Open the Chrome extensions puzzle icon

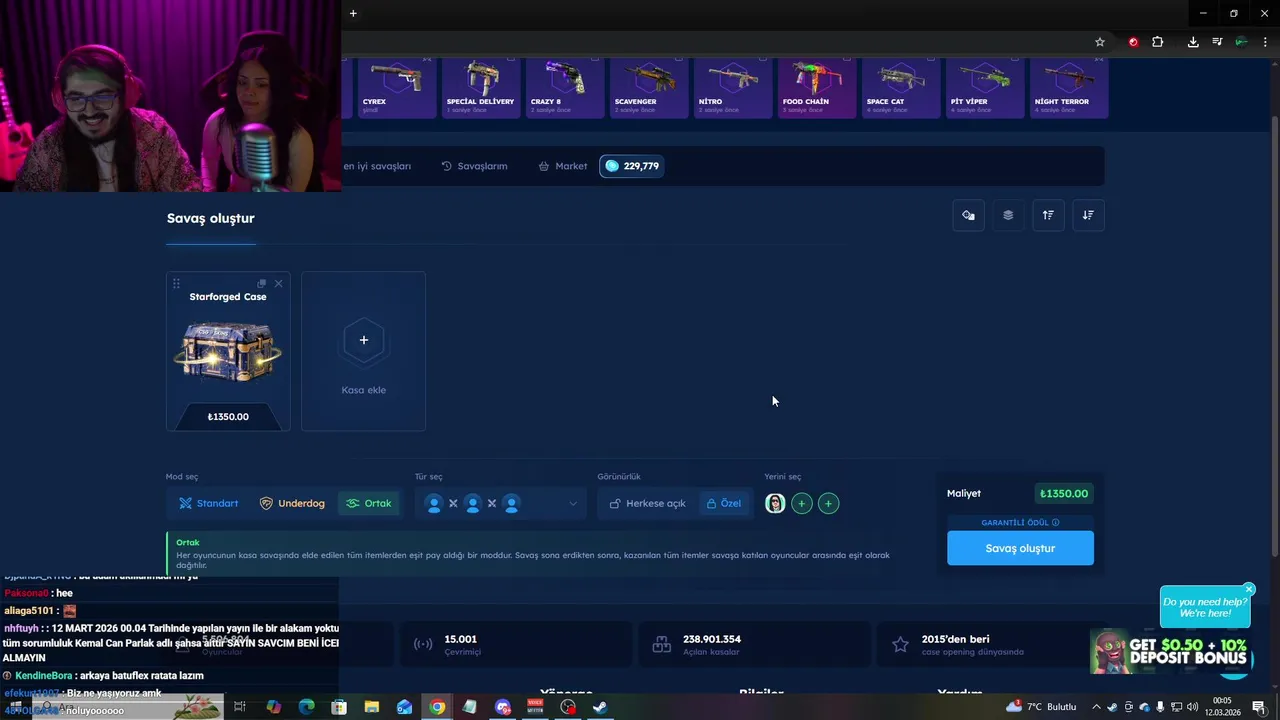pyautogui.click(x=1158, y=42)
